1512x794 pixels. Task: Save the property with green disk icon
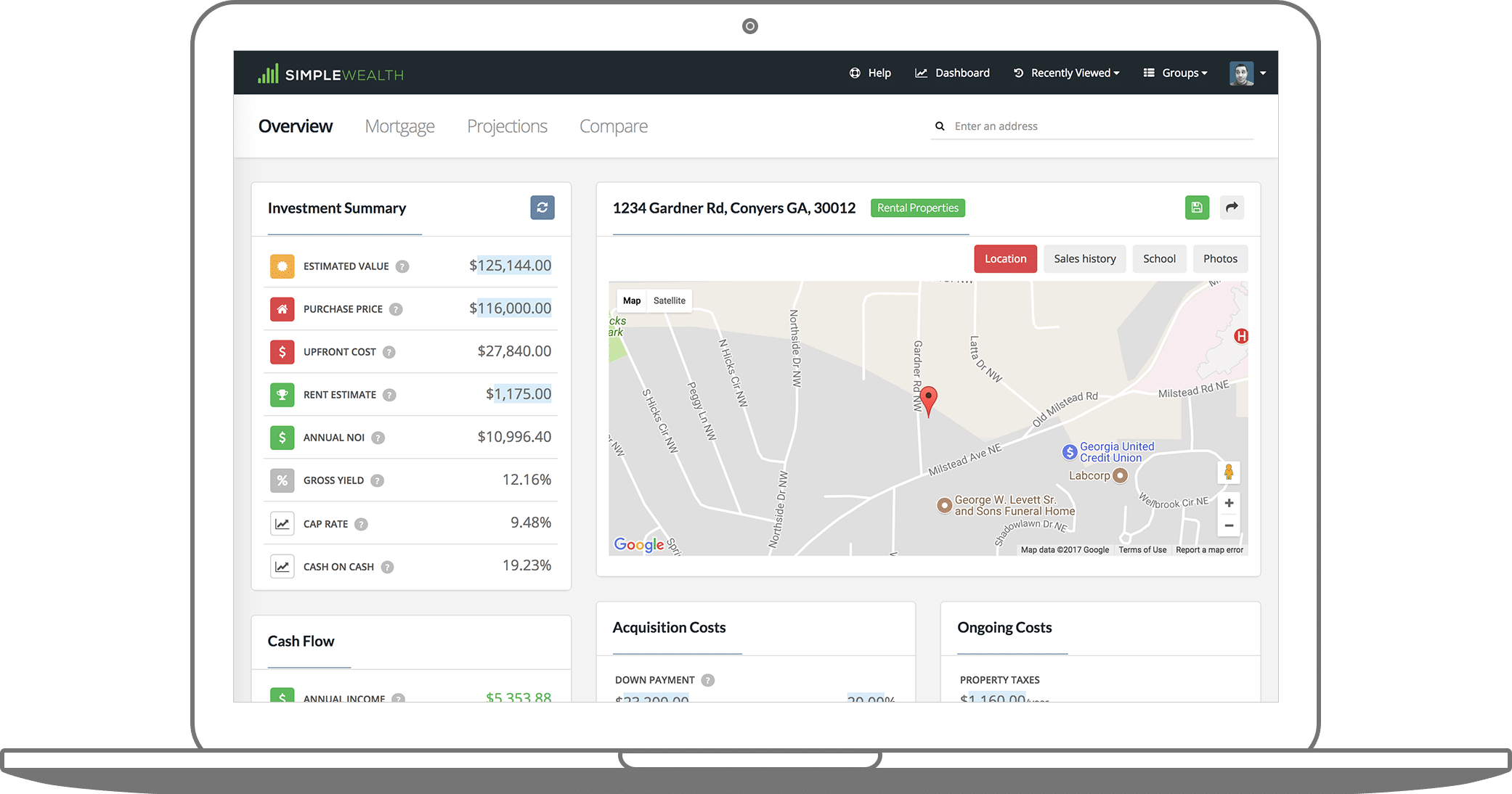pos(1197,208)
